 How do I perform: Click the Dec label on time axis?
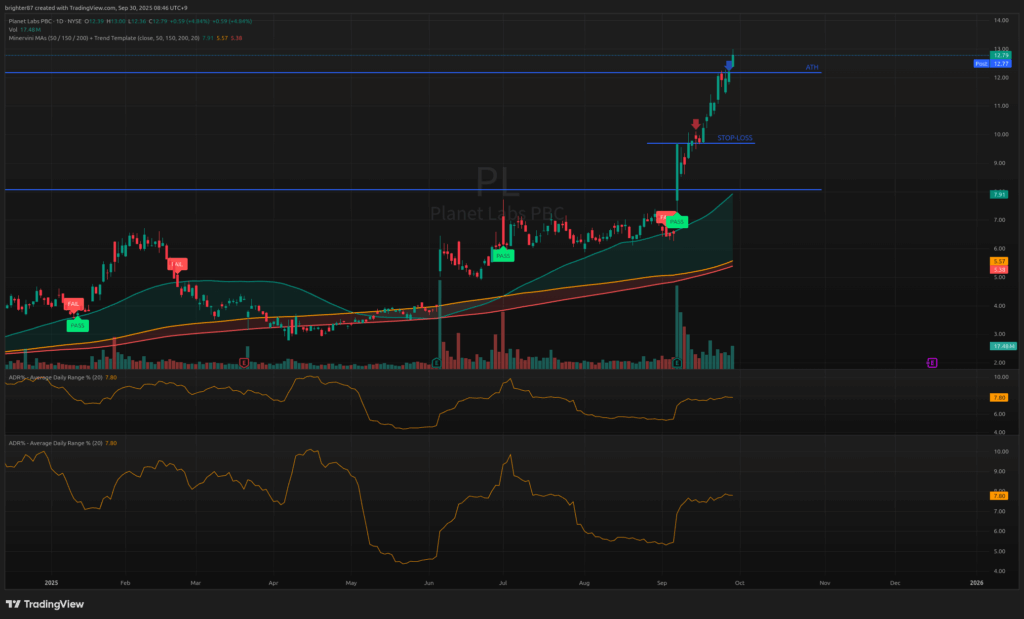click(895, 582)
